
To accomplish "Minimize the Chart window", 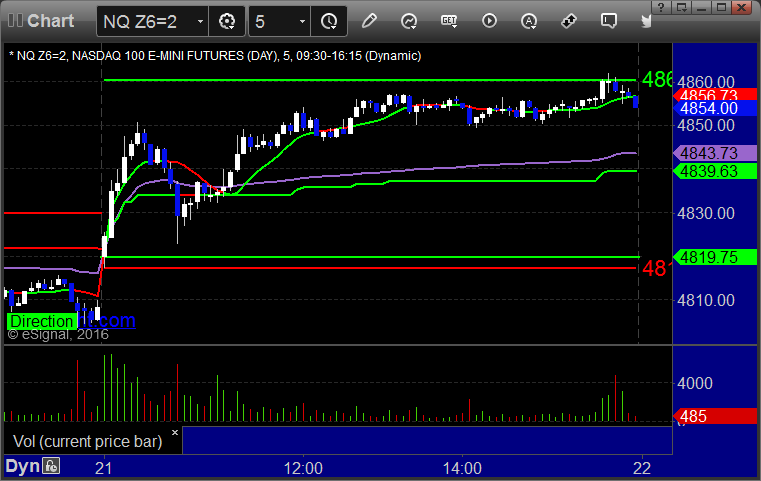I will (x=701, y=7).
